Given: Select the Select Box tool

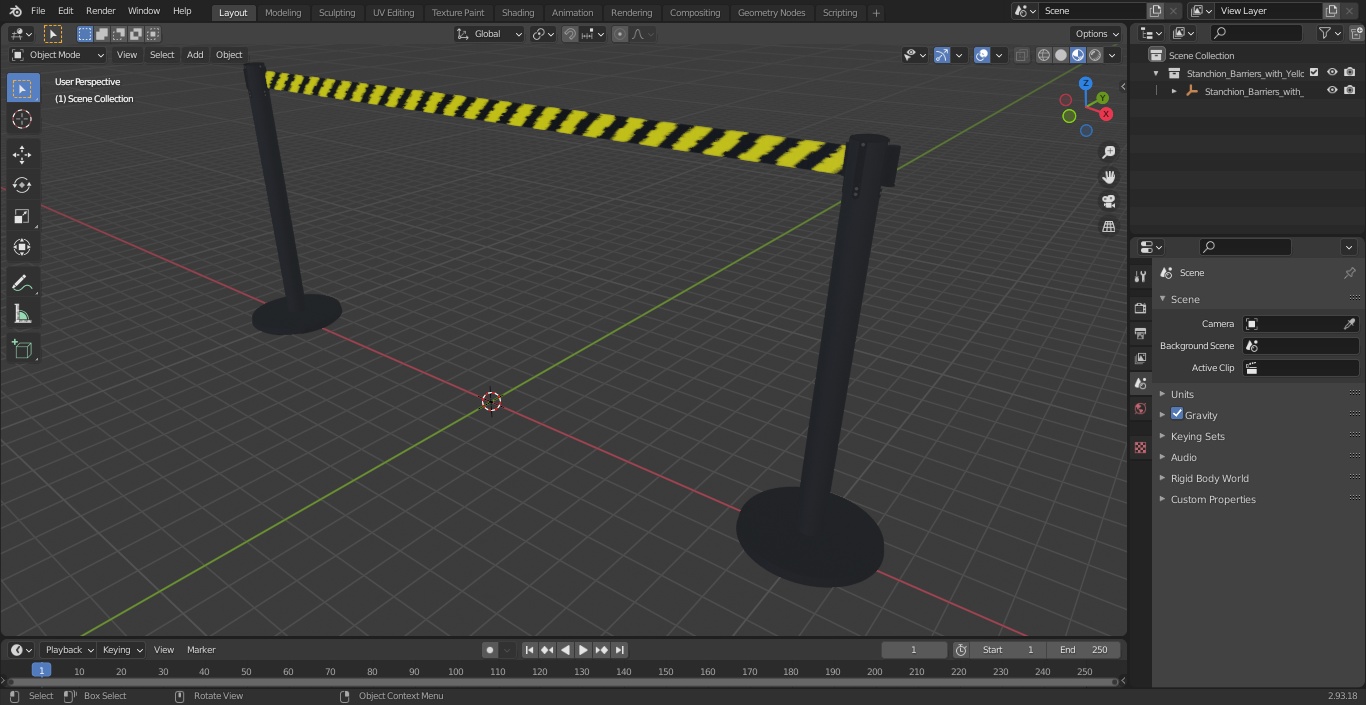Looking at the screenshot, I should point(22,88).
